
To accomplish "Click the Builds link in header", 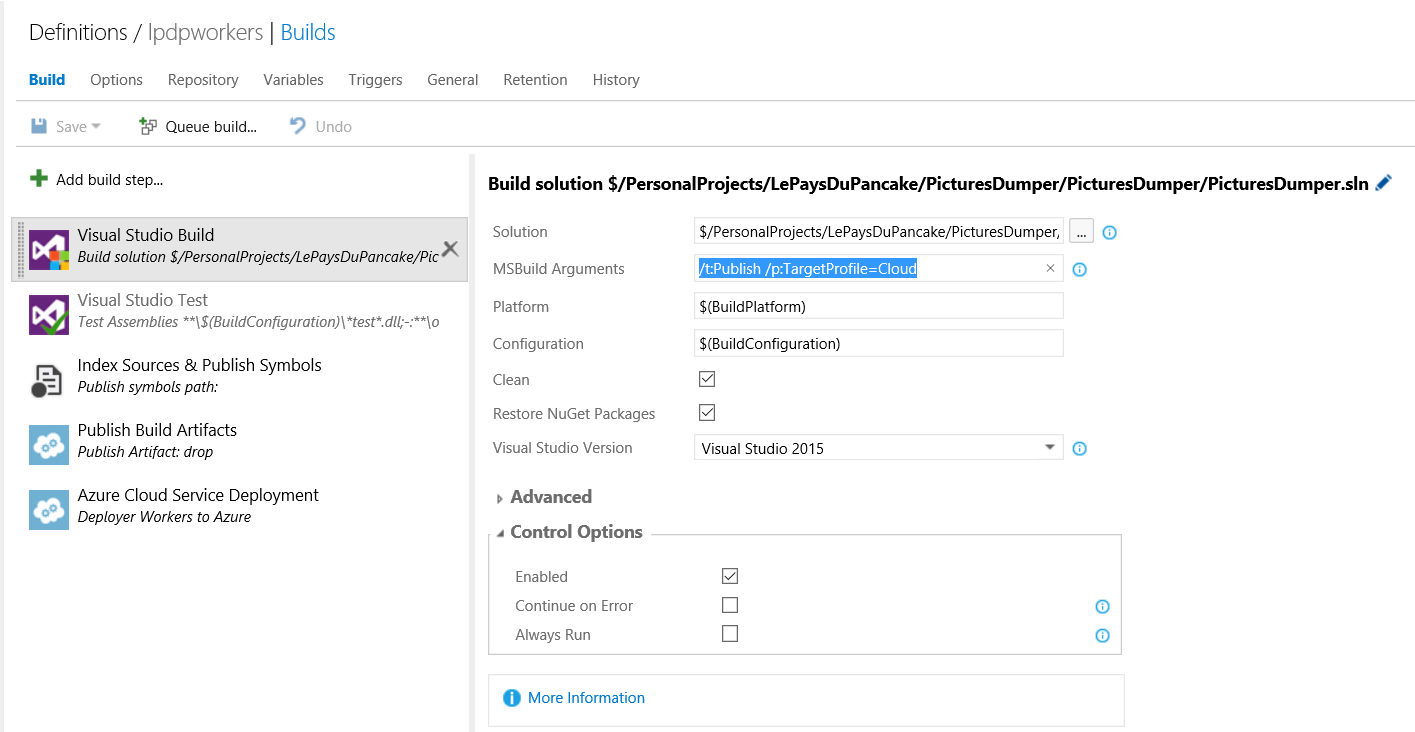I will pyautogui.click(x=308, y=32).
